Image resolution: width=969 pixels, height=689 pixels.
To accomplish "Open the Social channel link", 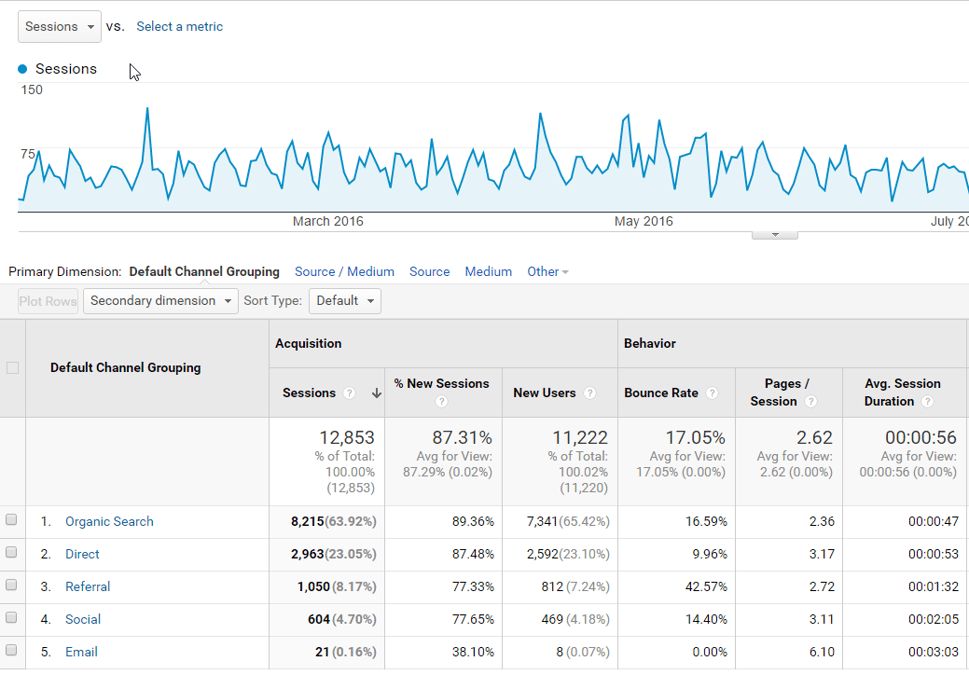I will [83, 620].
